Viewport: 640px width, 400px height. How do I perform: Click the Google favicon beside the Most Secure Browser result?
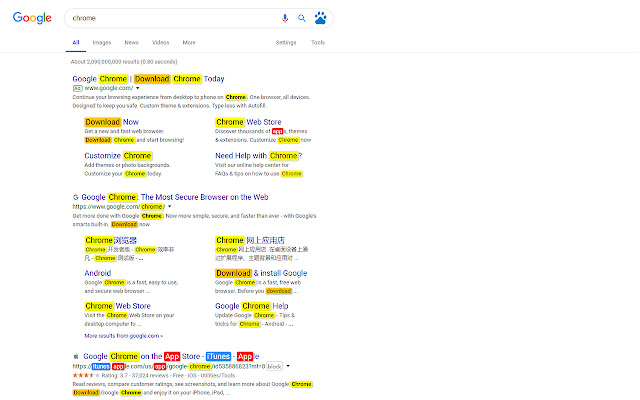pos(76,197)
